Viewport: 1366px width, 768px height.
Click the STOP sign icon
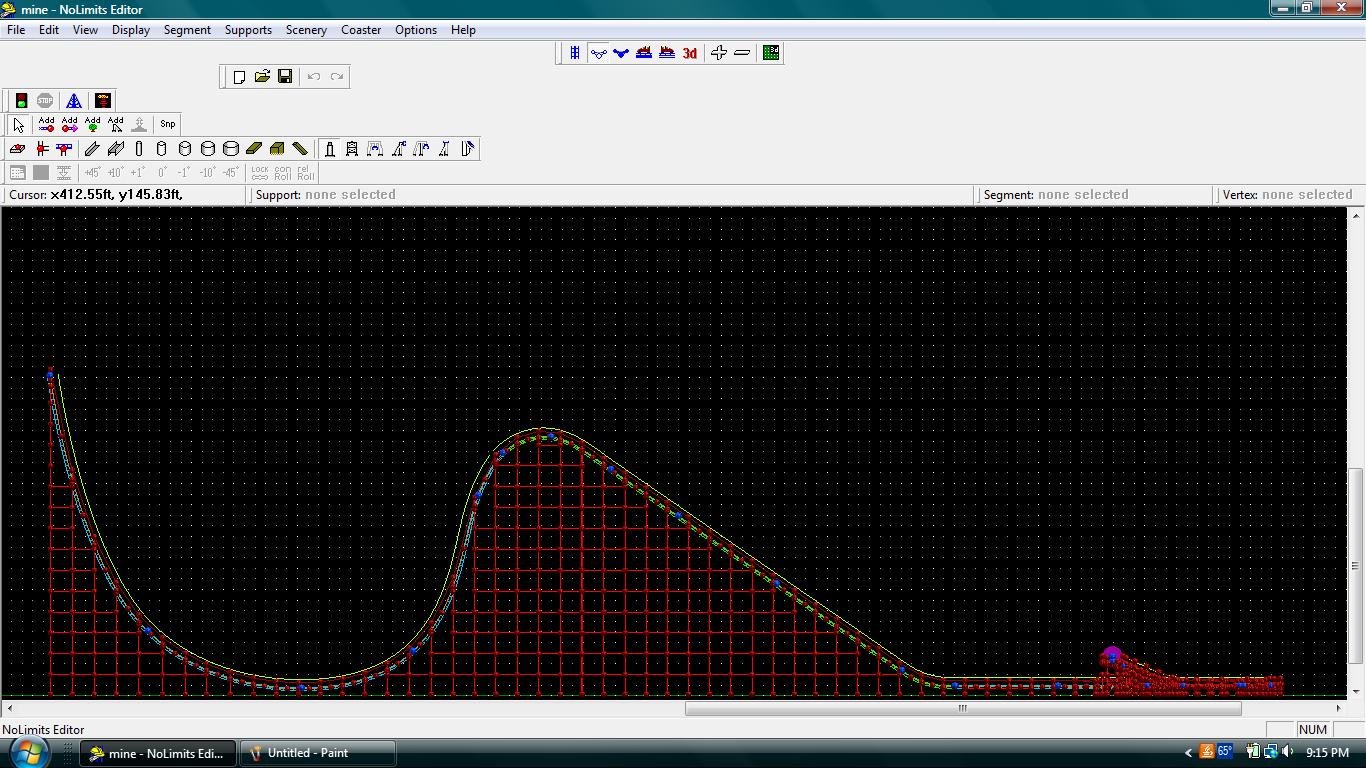tap(45, 101)
